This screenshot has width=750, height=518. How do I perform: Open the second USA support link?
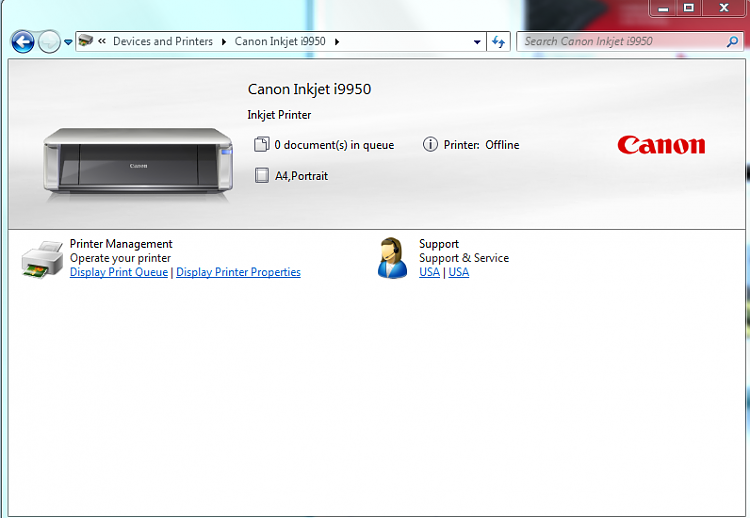459,272
